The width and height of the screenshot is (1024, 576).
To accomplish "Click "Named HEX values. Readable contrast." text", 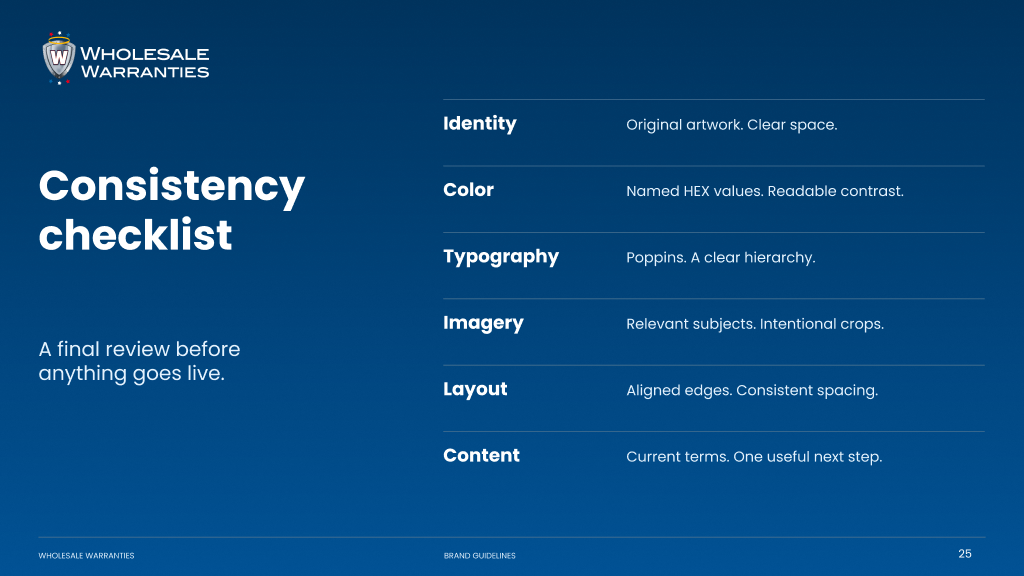I will (x=765, y=191).
